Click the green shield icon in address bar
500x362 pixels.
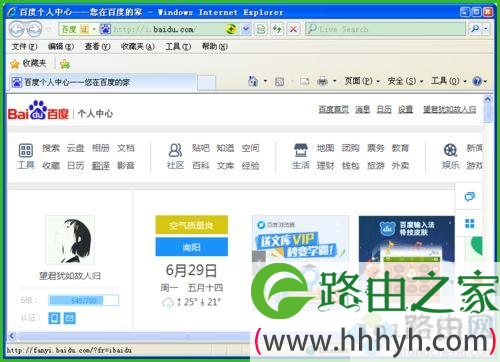click(231, 29)
